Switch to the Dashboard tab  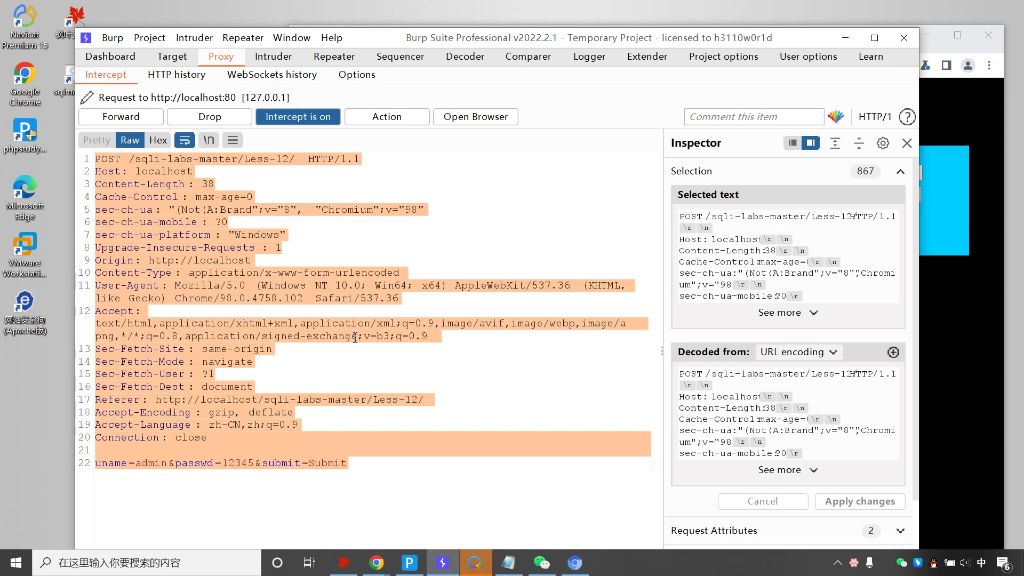pos(110,57)
